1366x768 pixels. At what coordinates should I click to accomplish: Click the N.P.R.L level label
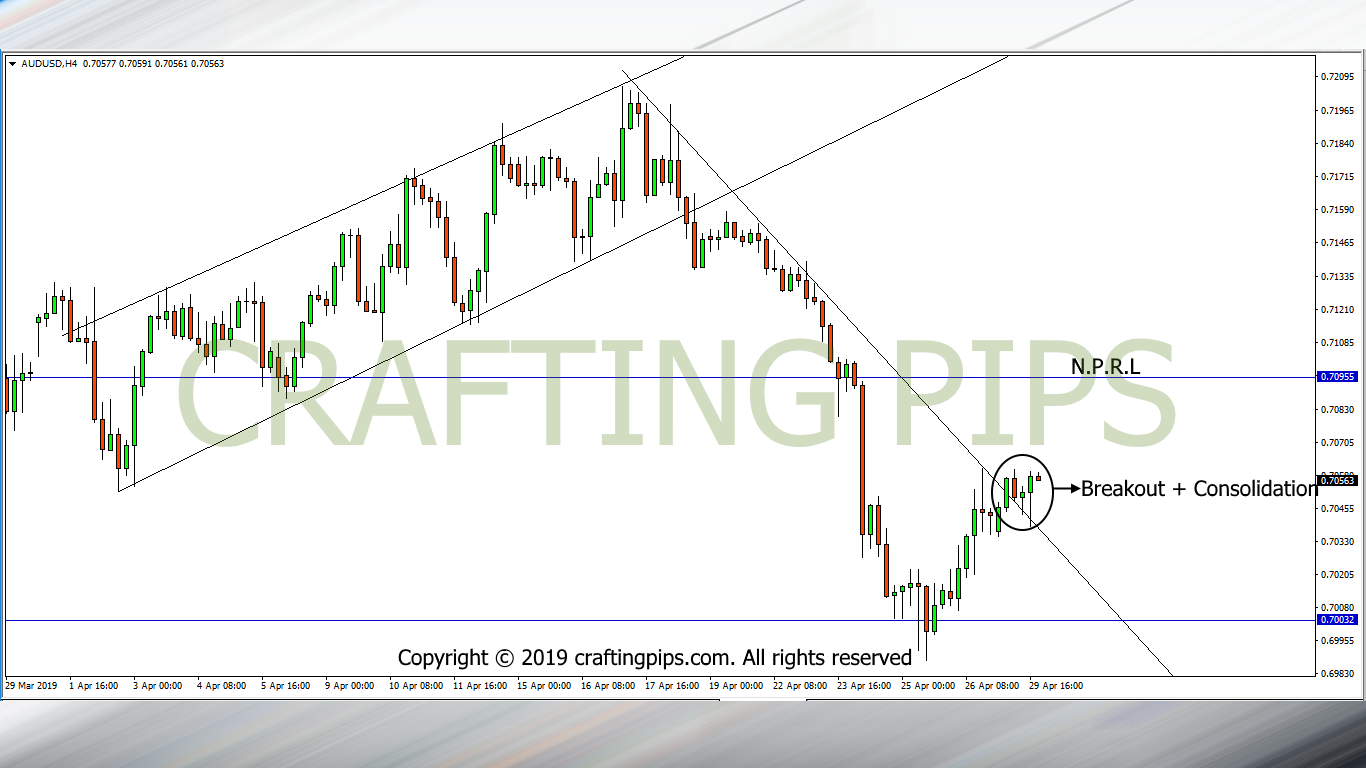[1105, 367]
